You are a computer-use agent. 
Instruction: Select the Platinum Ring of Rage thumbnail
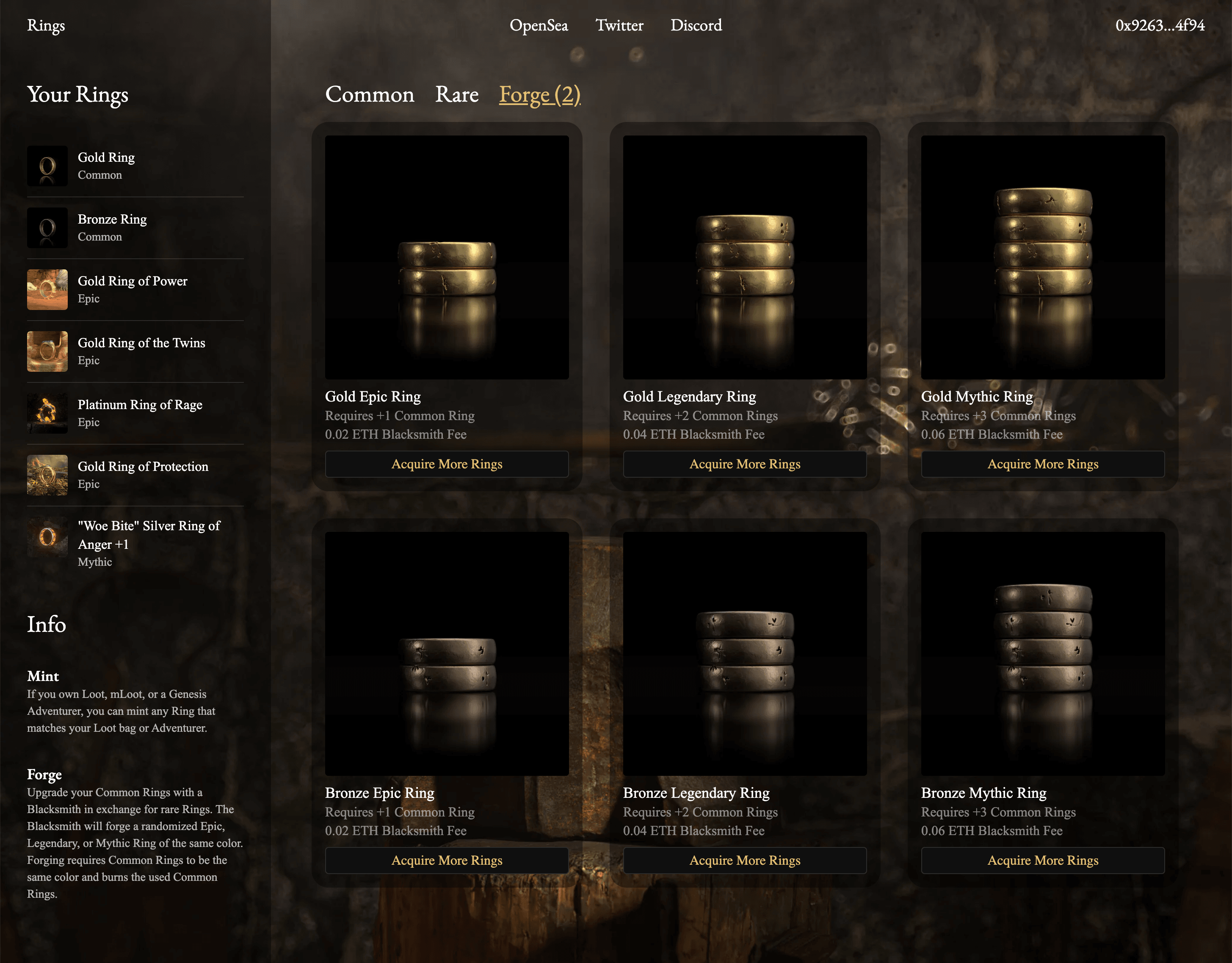tap(47, 413)
